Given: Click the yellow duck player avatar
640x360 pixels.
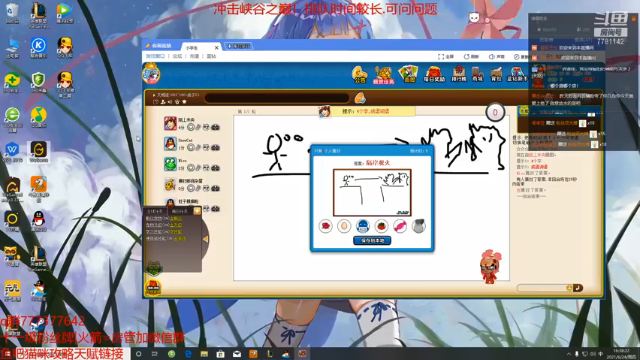Looking at the screenshot, I should (170, 184).
